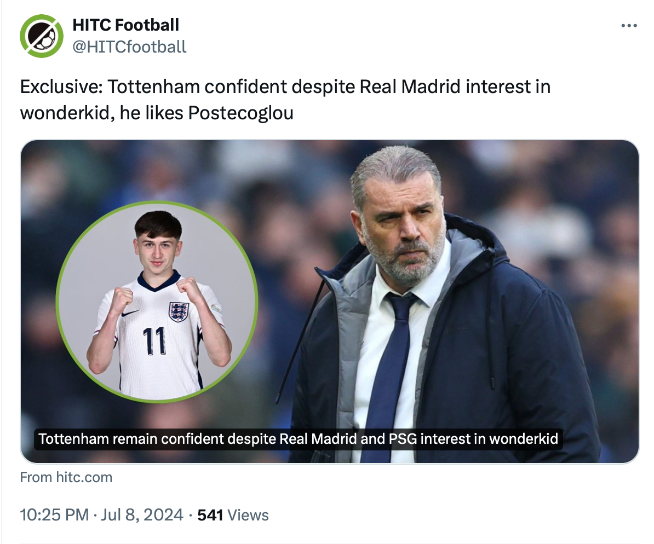This screenshot has width=654, height=544.
Task: Click the 10:25 PM post time
Action: [54, 515]
